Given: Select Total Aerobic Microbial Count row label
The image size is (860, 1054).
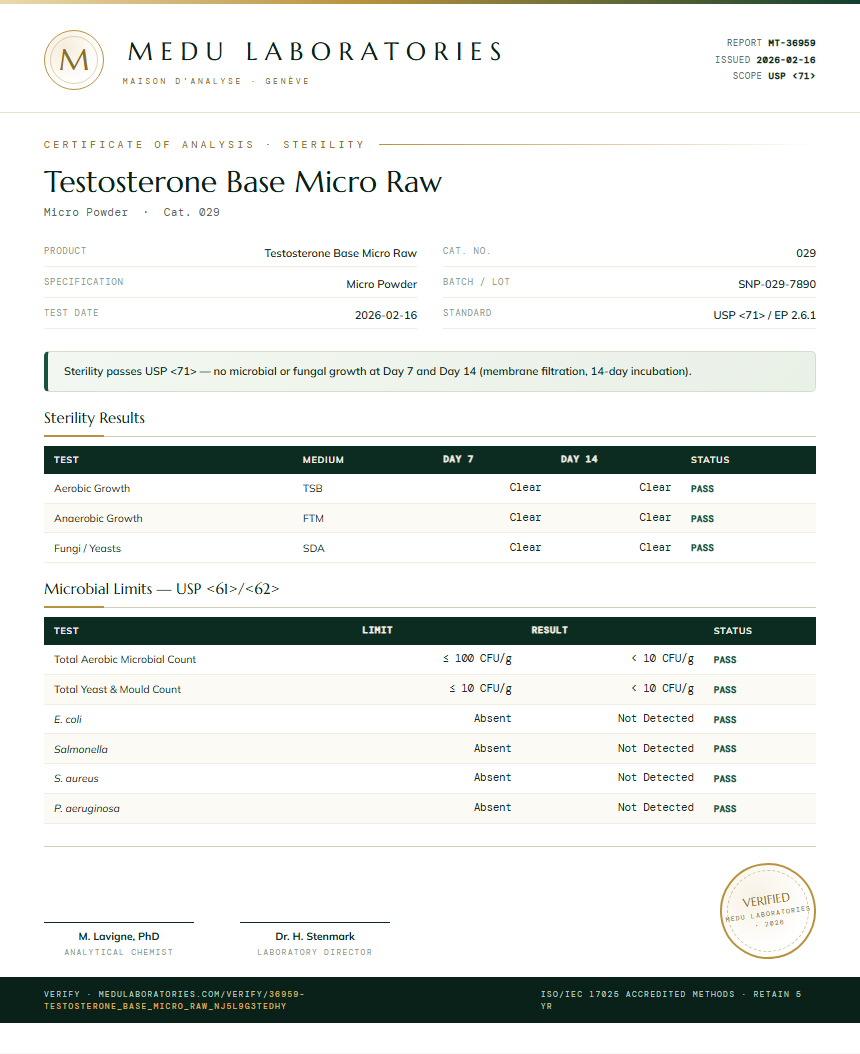Looking at the screenshot, I should coord(125,660).
